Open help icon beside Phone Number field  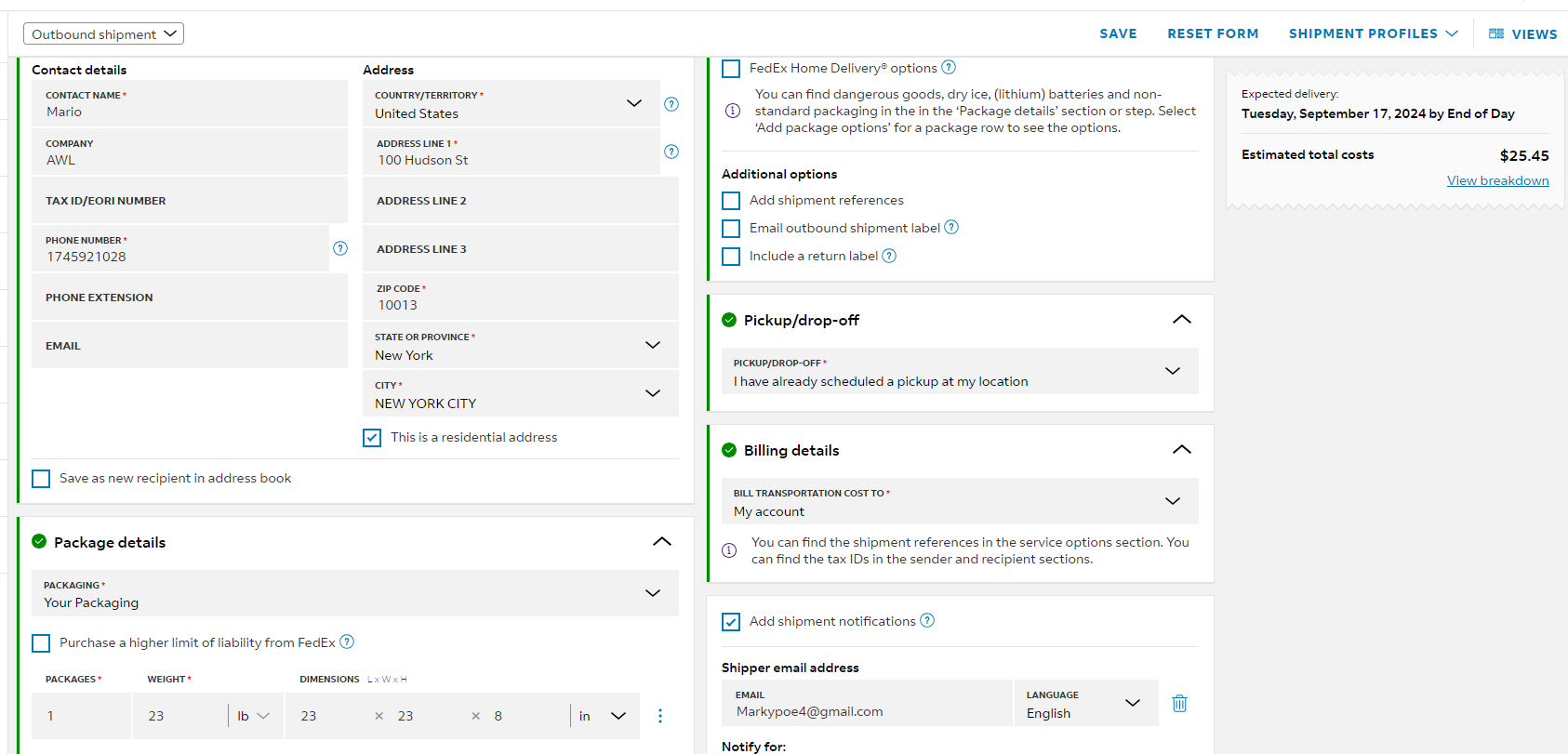(340, 248)
